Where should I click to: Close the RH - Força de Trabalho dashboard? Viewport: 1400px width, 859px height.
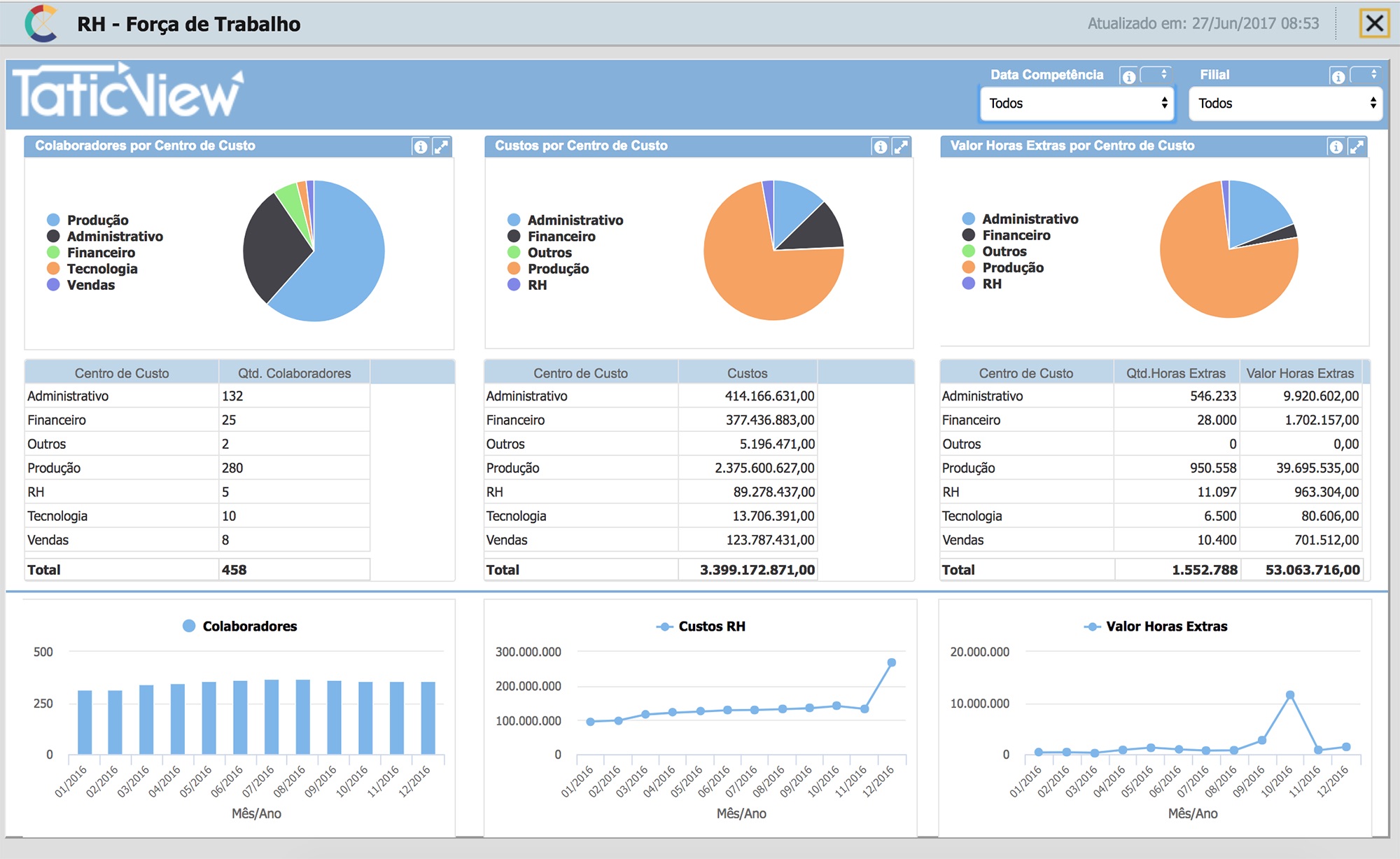coord(1374,23)
